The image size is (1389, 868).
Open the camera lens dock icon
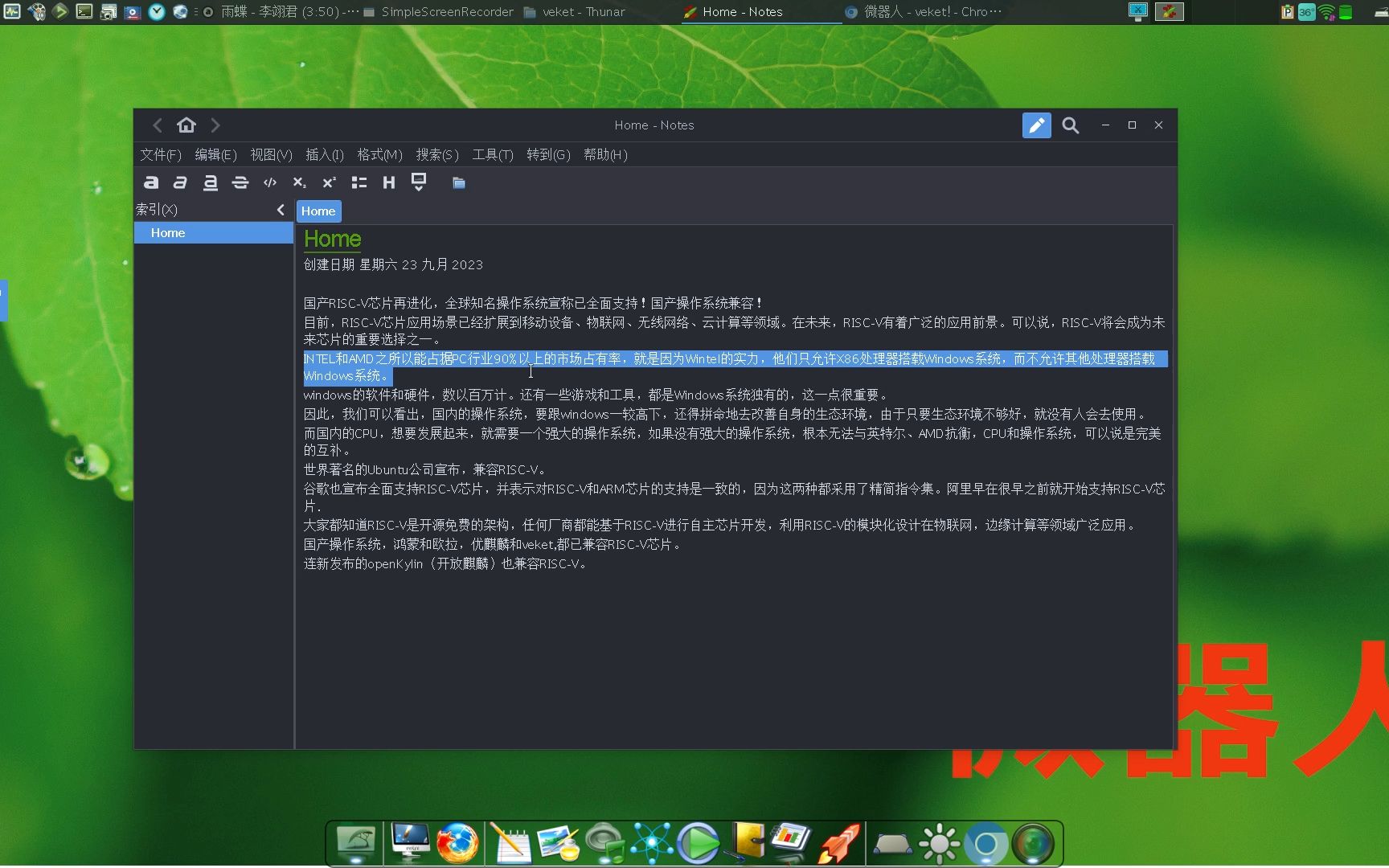point(1033,844)
